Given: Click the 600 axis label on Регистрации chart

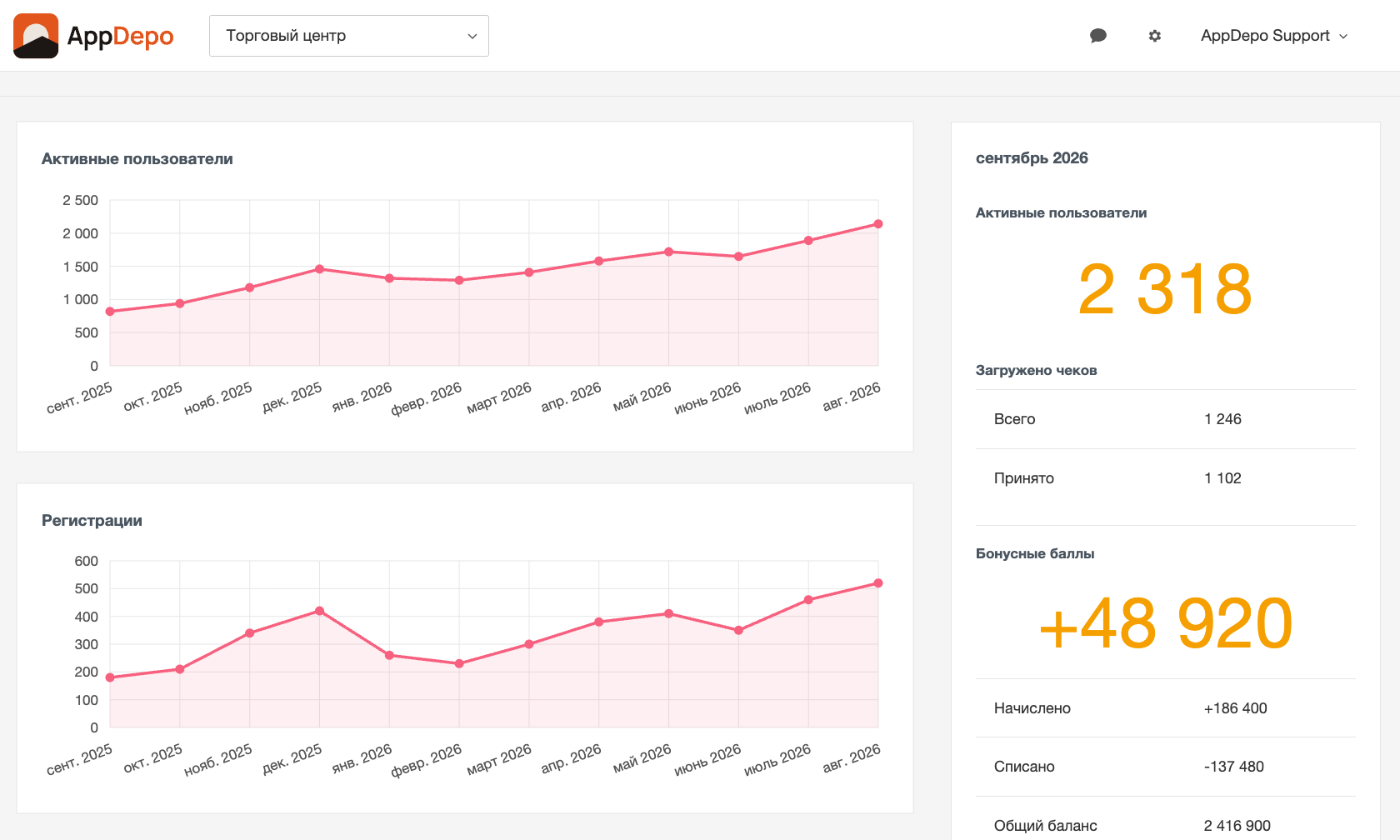Looking at the screenshot, I should 86,561.
